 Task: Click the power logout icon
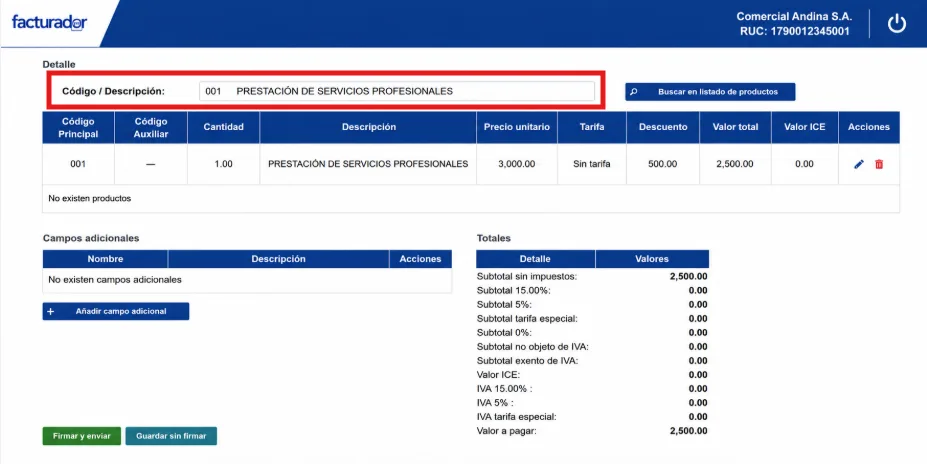pos(896,24)
